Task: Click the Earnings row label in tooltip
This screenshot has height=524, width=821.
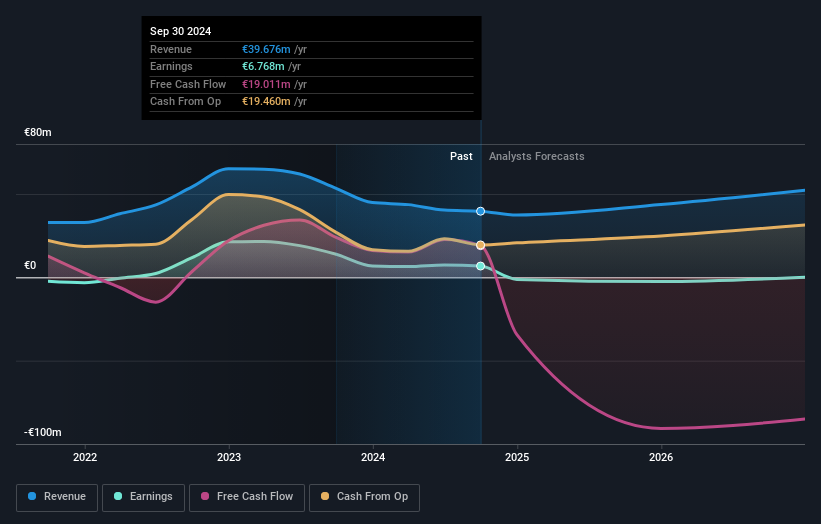Action: click(x=171, y=66)
